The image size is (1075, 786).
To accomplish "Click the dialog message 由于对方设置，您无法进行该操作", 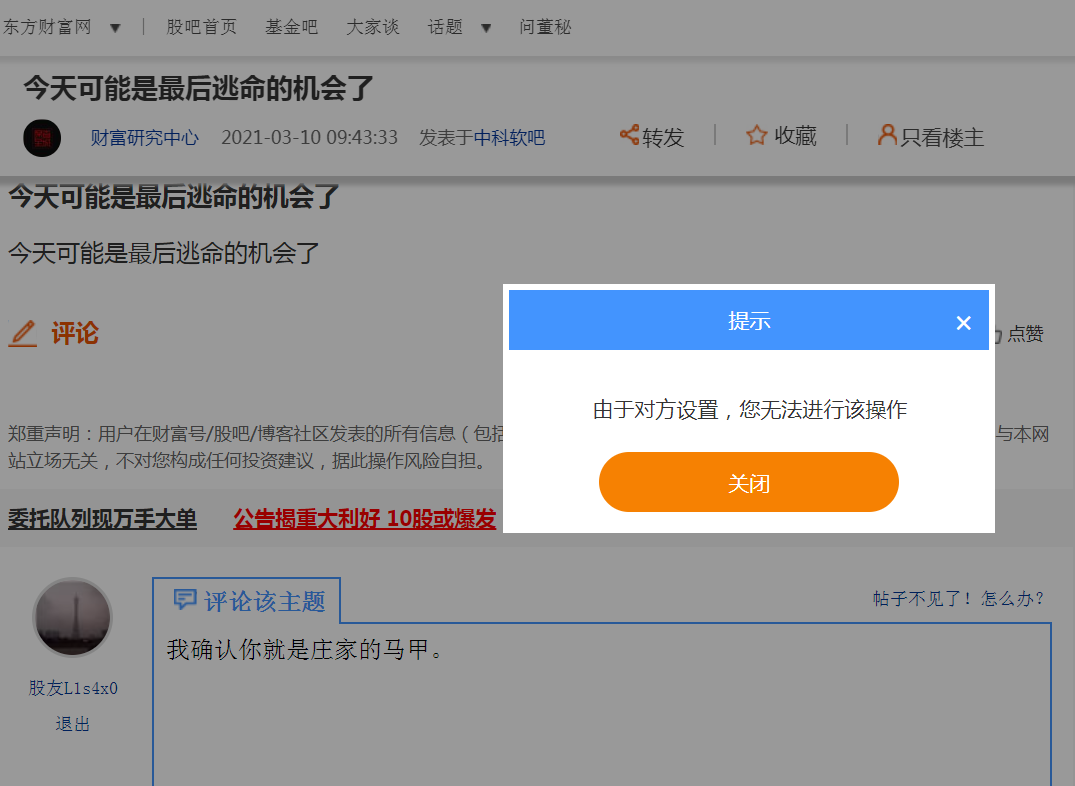I will pos(749,409).
